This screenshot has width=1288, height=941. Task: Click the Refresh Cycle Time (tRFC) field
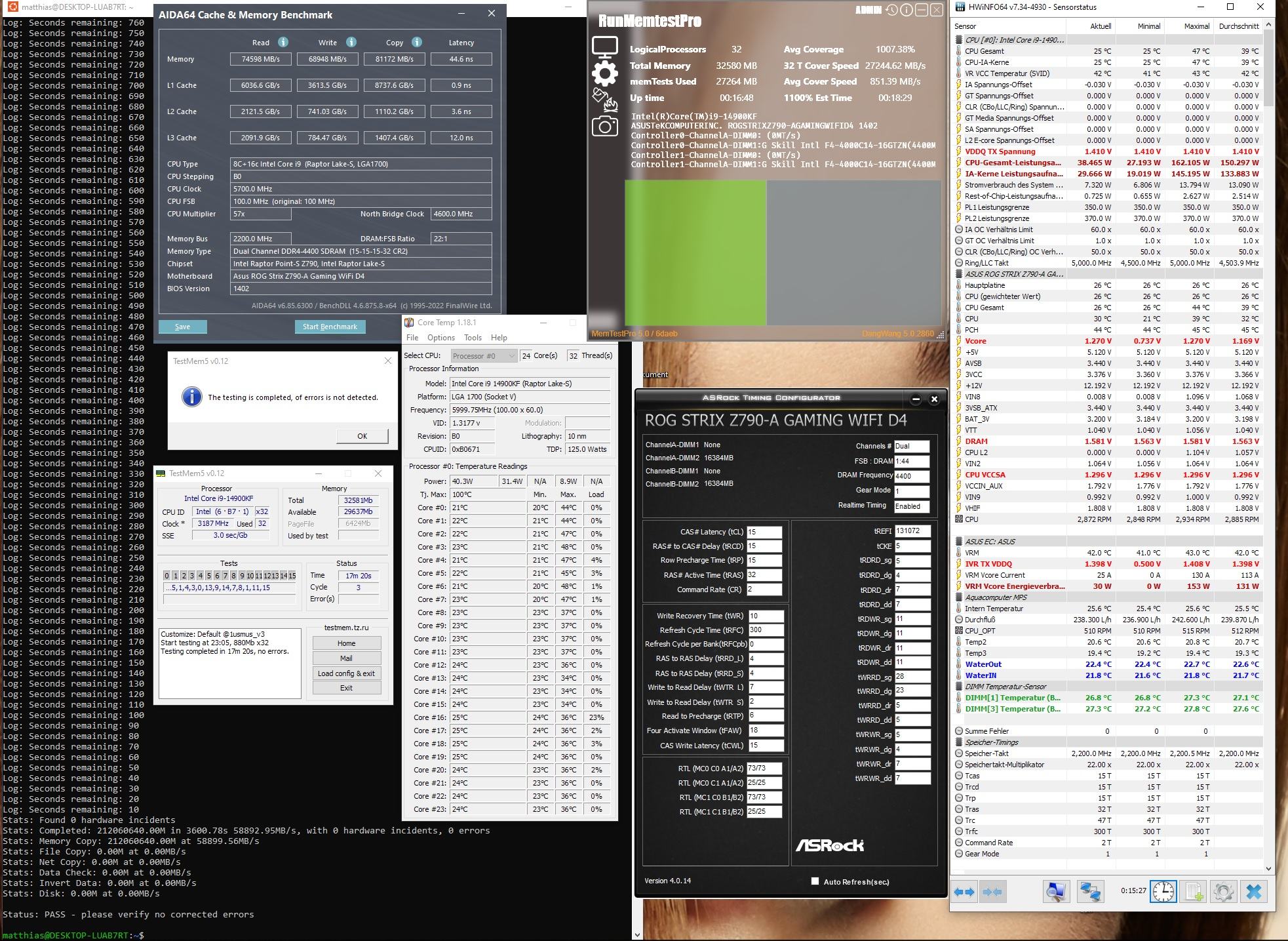(x=766, y=630)
